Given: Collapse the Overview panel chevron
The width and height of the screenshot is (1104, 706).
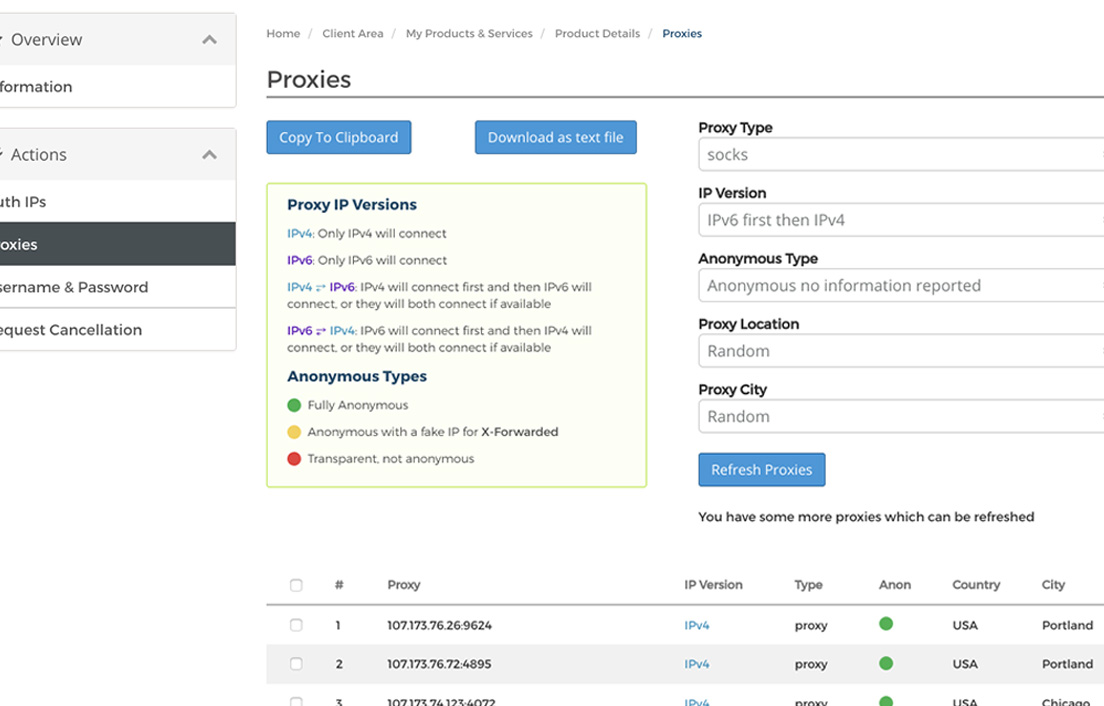Looking at the screenshot, I should pos(209,40).
